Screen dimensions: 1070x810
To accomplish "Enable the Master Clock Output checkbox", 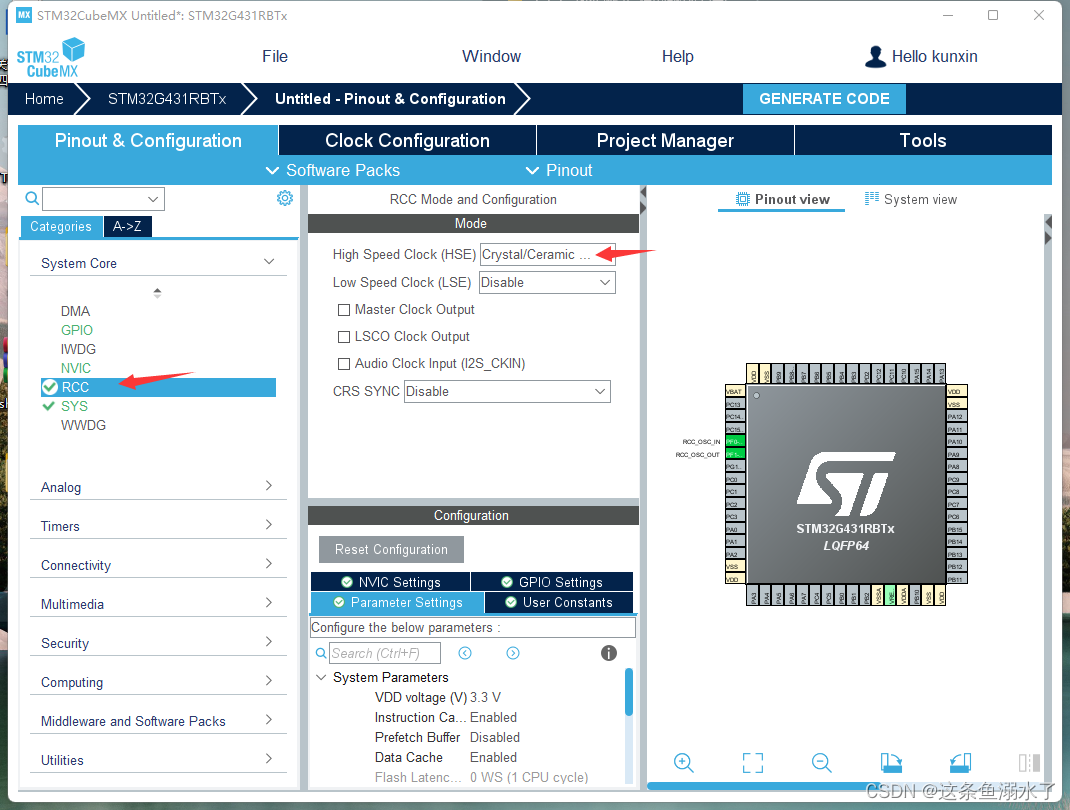I will coord(344,309).
